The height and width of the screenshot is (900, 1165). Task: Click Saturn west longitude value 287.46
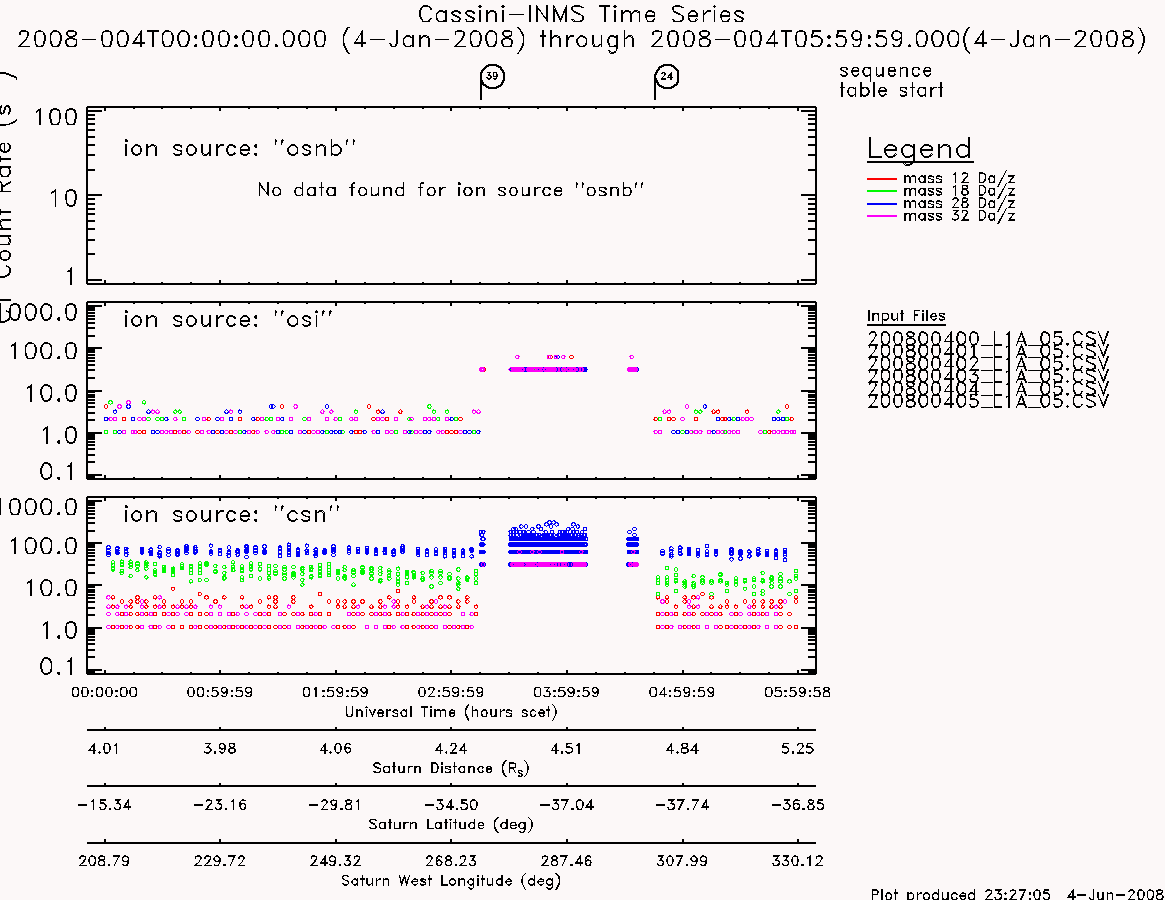coord(566,861)
